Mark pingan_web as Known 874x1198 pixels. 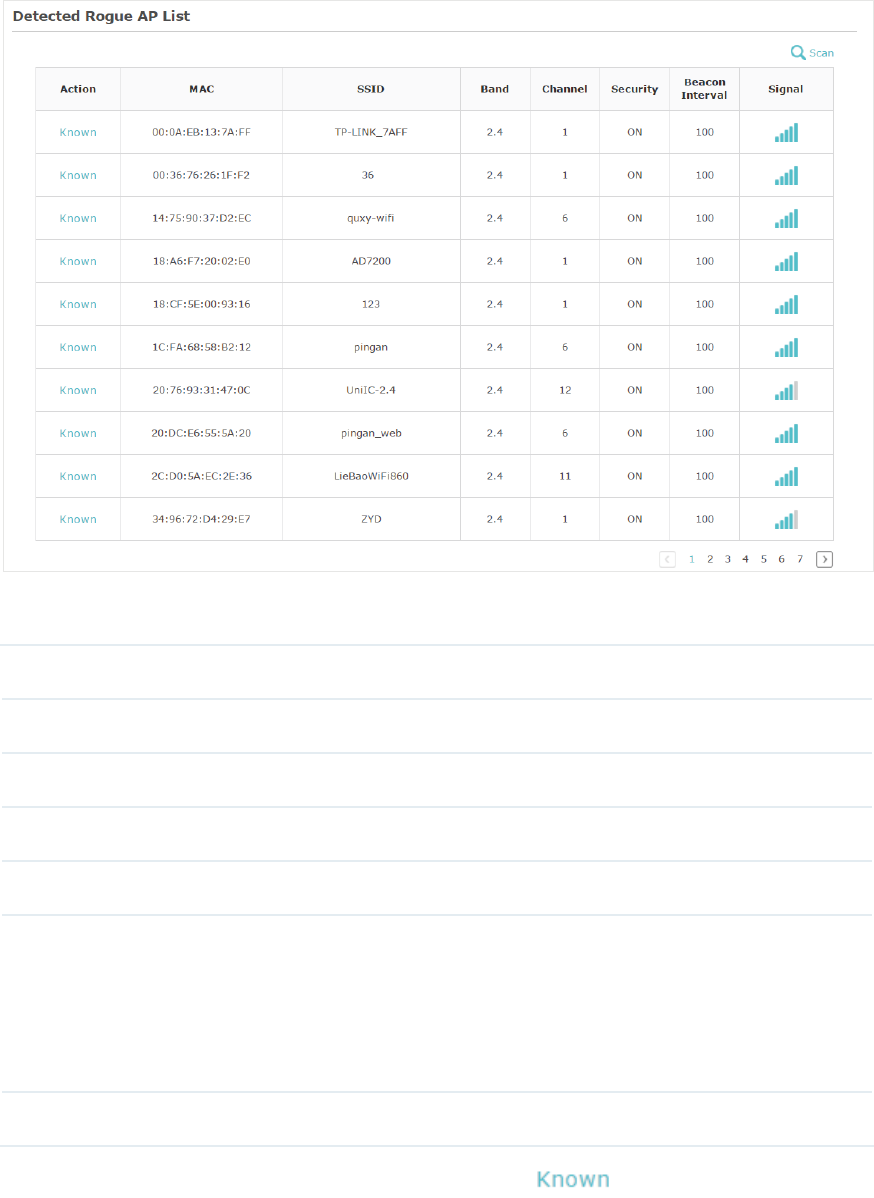tap(78, 433)
